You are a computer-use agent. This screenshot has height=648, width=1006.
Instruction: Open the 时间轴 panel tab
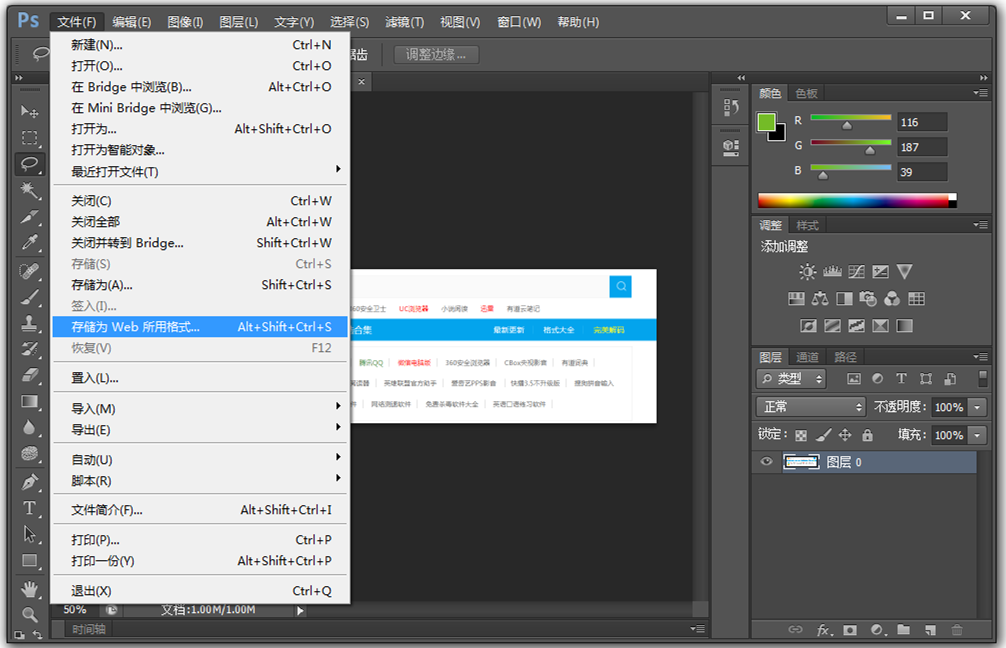[x=89, y=629]
